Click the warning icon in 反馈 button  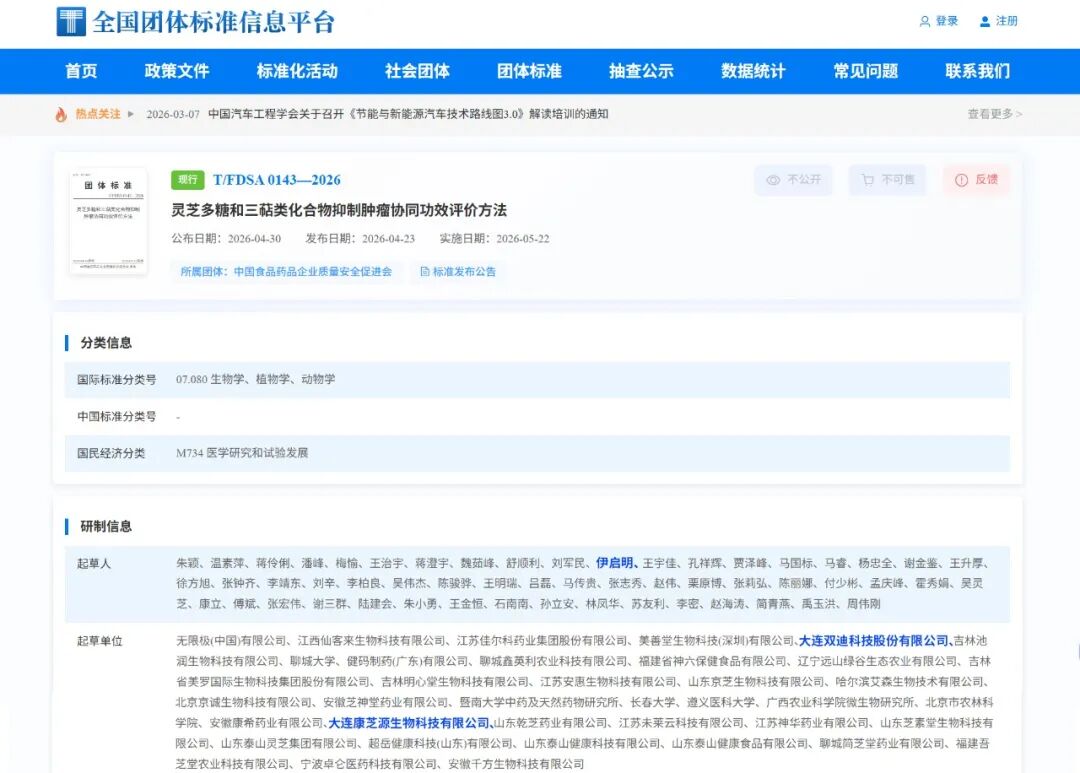tap(961, 180)
